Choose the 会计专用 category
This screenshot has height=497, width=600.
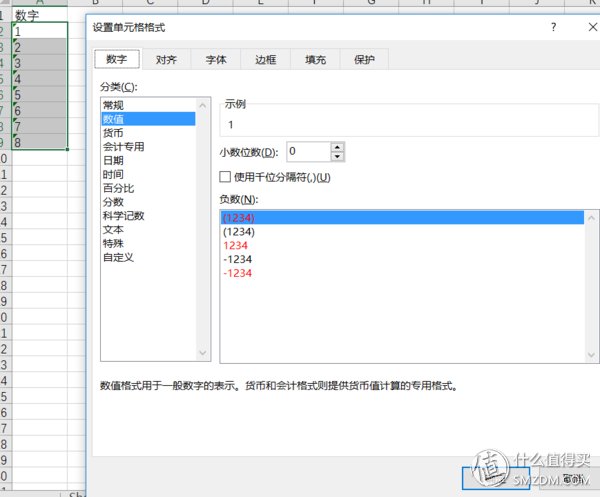tap(148, 147)
